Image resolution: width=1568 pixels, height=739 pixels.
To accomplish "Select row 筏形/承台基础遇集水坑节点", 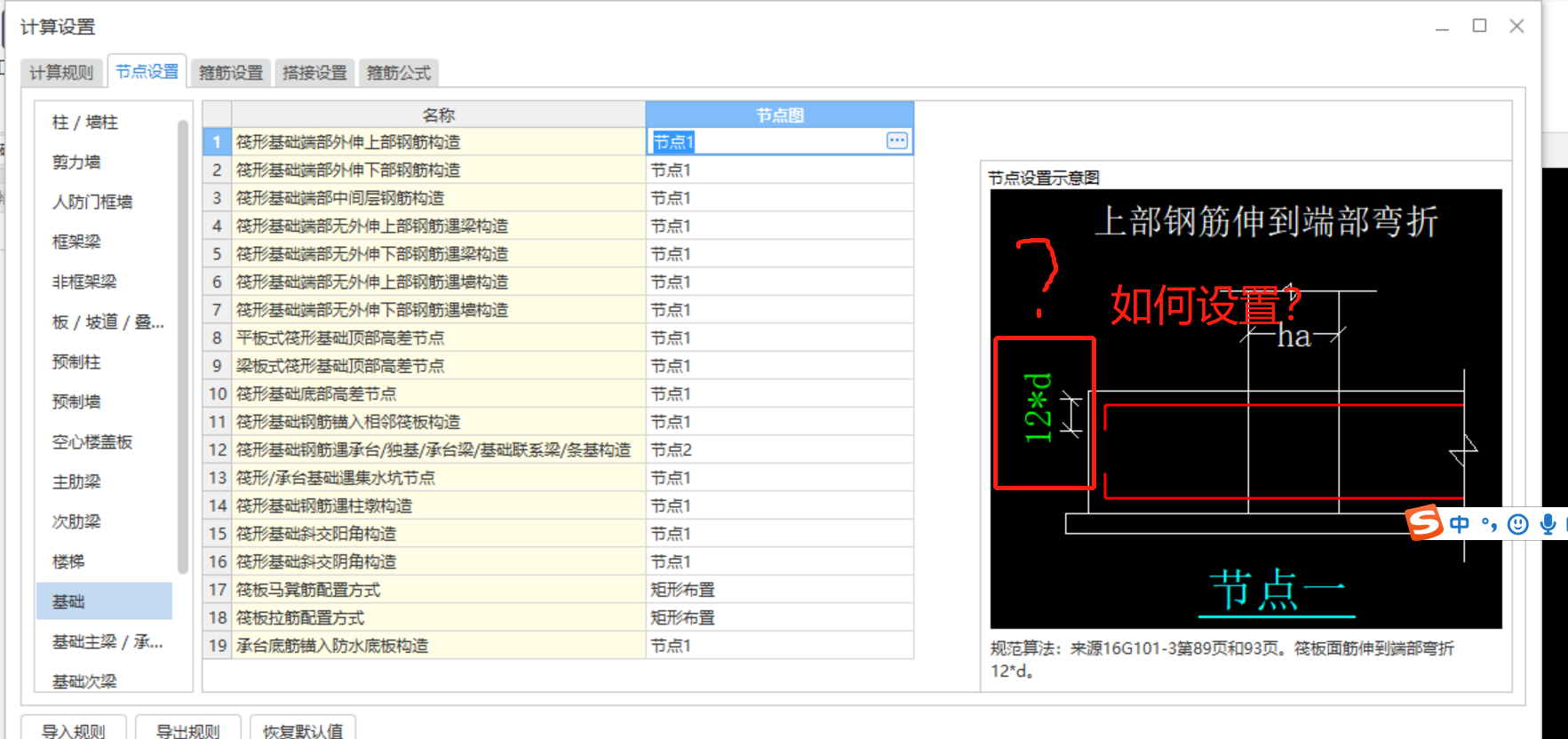I will pyautogui.click(x=438, y=478).
